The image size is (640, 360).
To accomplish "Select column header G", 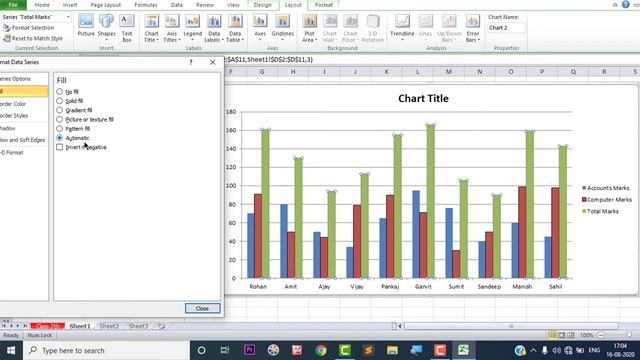I will (262, 72).
